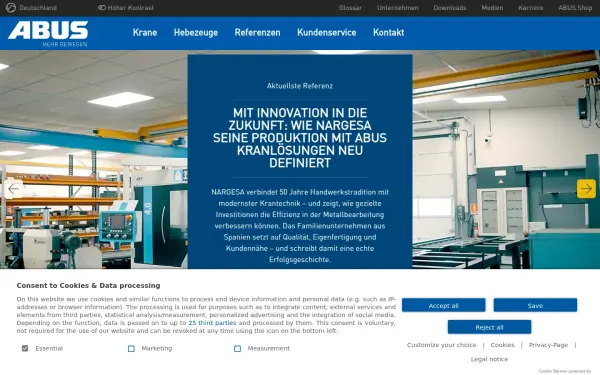
Task: Open the Krane navigation menu
Action: (x=145, y=33)
